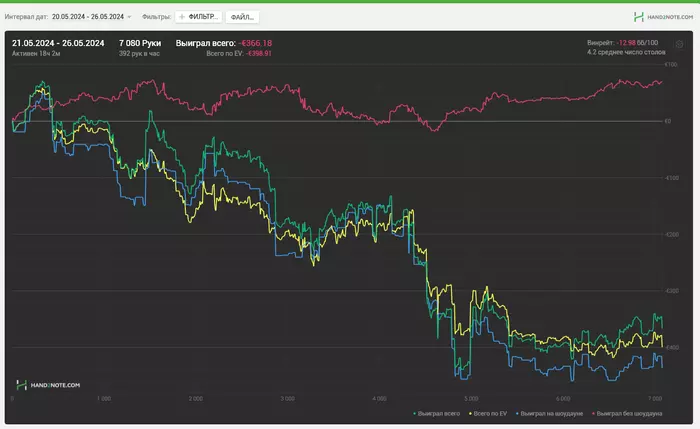Click the red dot legend marker
This screenshot has height=429, width=700.
pyautogui.click(x=594, y=412)
